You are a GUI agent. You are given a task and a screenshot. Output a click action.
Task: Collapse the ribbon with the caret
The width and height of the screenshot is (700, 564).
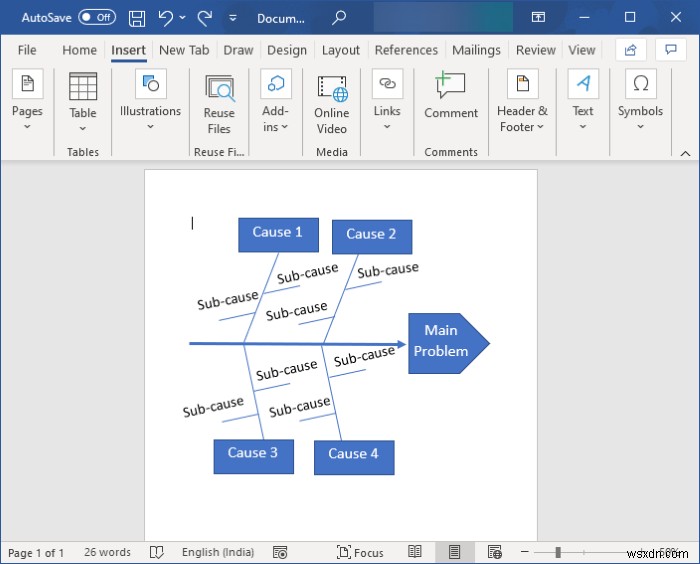point(685,154)
